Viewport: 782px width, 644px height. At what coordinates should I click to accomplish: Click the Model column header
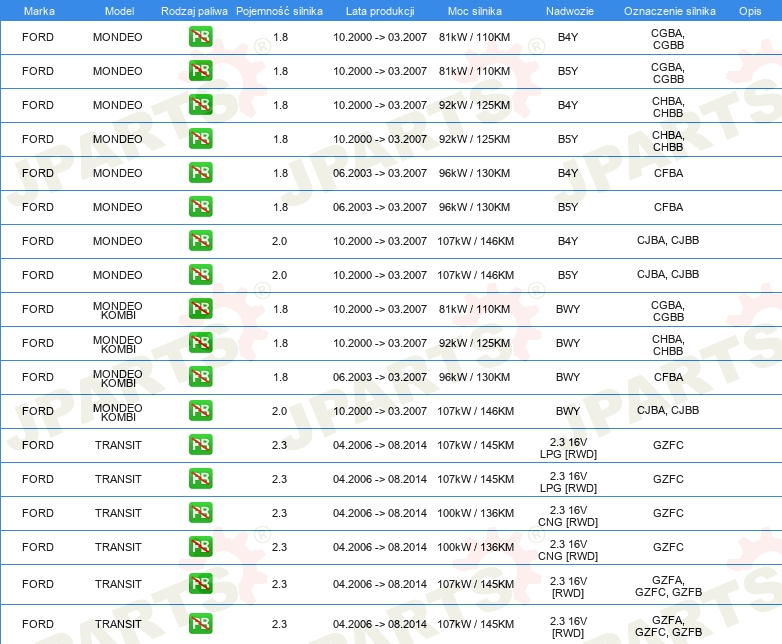119,11
